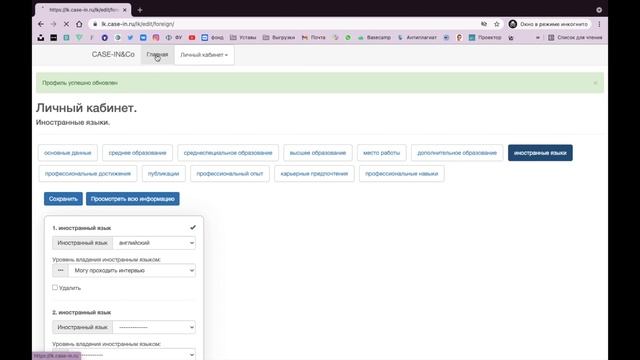Stop page loading with X button
This screenshot has height=360, width=640.
point(66,24)
